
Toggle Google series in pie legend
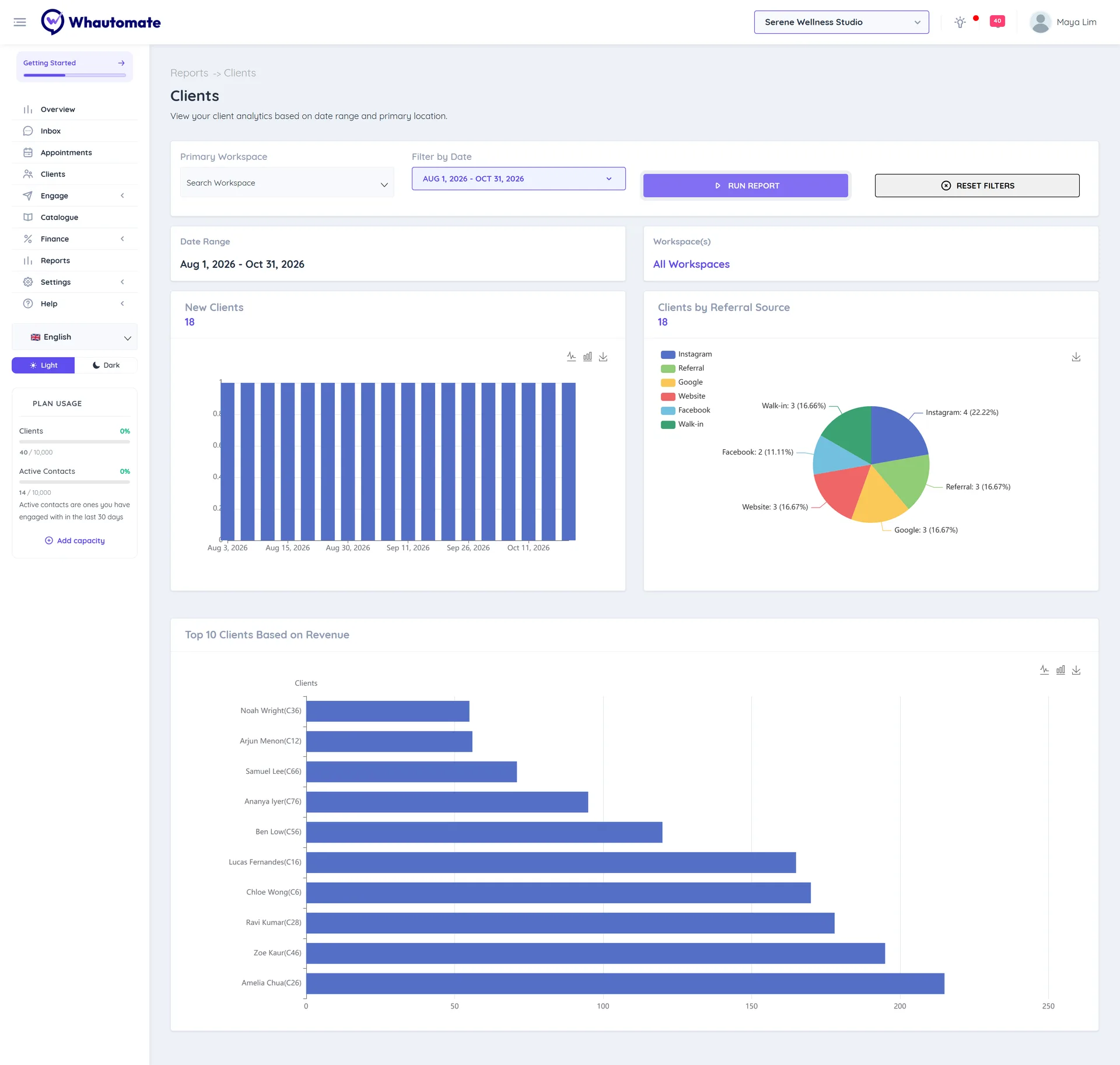[682, 382]
